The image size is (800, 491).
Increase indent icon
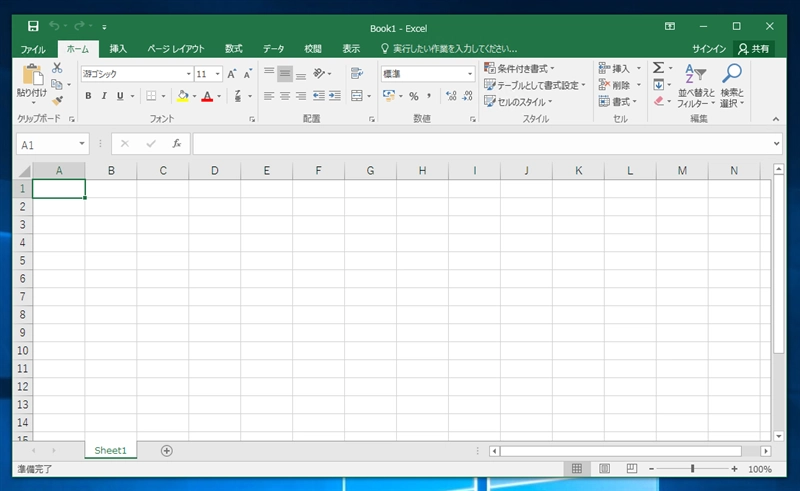point(335,95)
